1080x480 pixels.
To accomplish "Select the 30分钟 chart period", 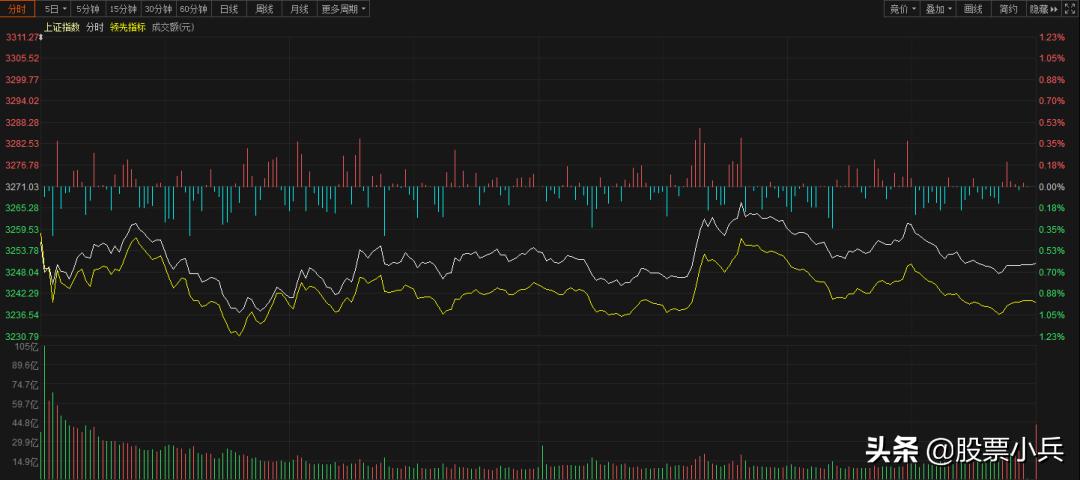I will tap(158, 9).
